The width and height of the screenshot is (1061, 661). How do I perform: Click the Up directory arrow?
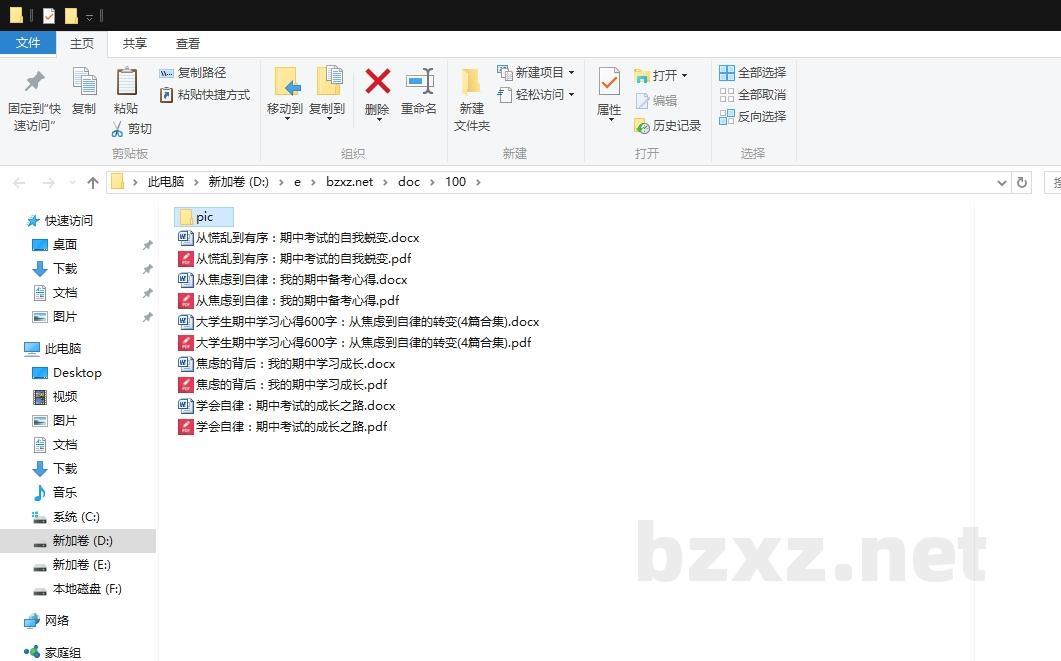point(93,182)
